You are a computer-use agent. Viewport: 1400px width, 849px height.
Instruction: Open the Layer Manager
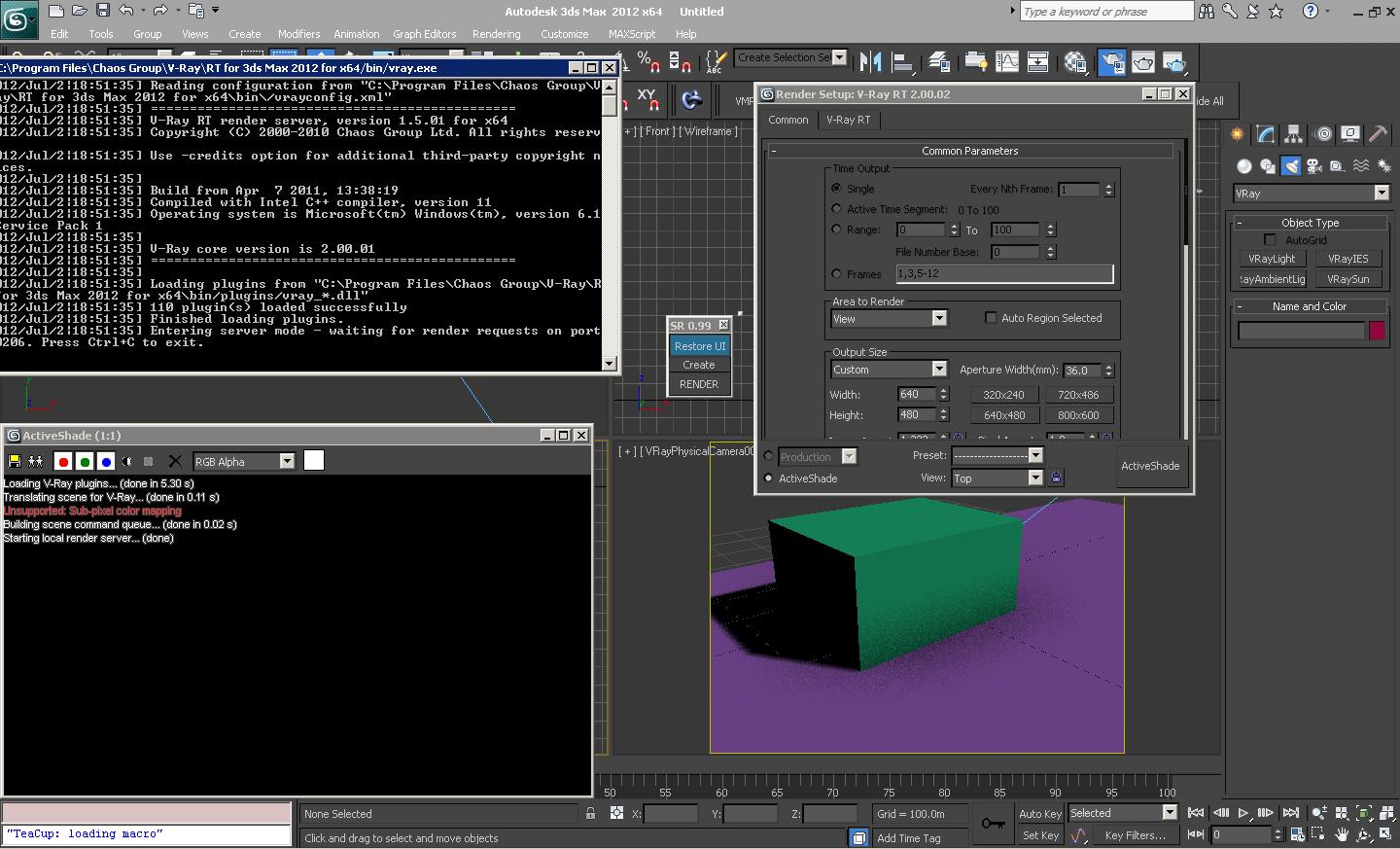tap(939, 62)
